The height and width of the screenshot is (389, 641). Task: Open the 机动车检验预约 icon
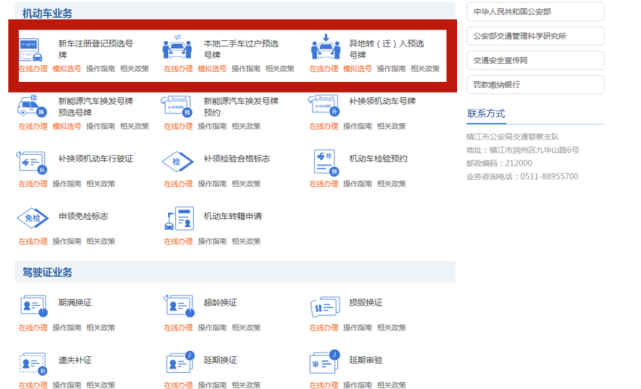coord(326,163)
